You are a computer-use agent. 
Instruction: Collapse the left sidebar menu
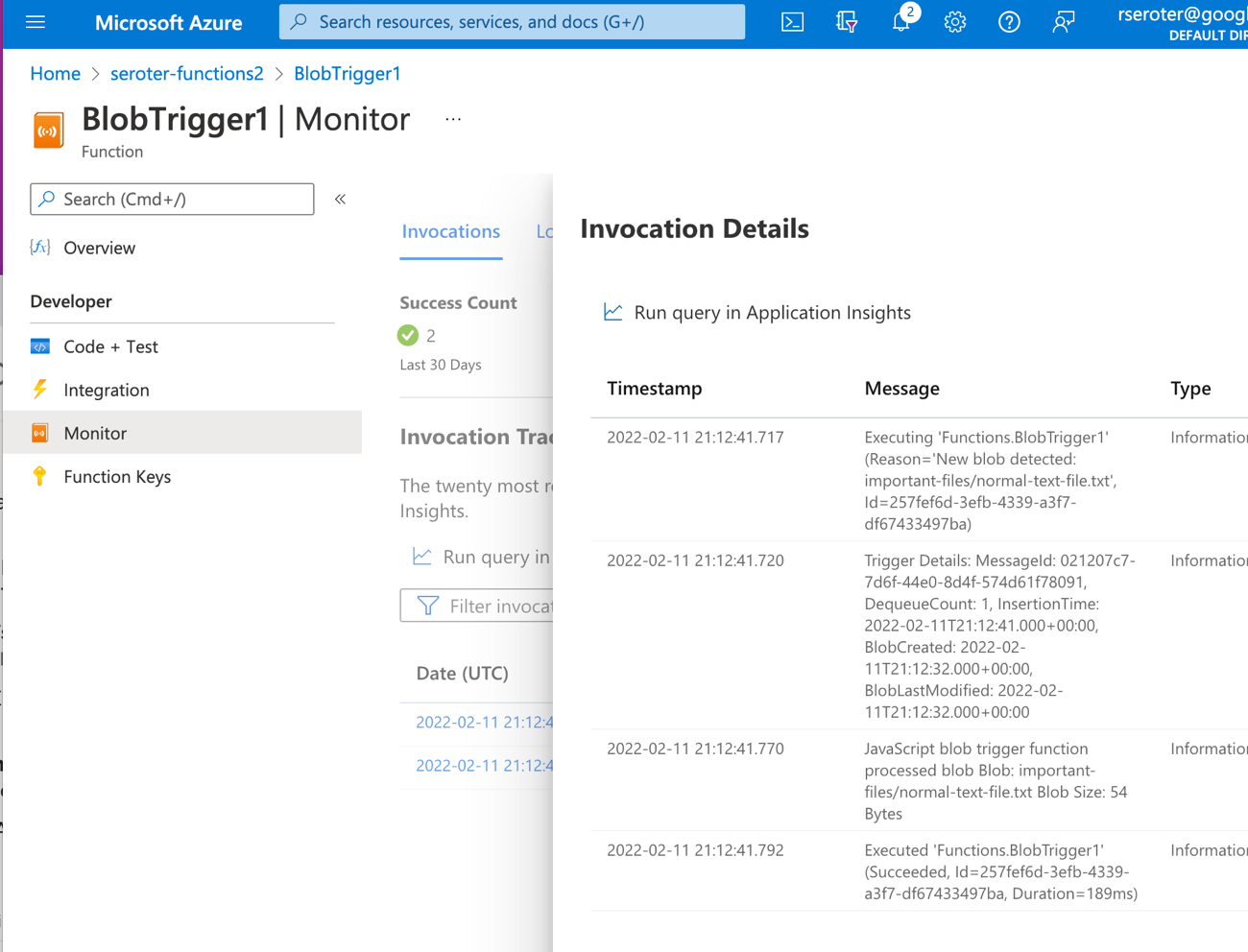pos(340,200)
